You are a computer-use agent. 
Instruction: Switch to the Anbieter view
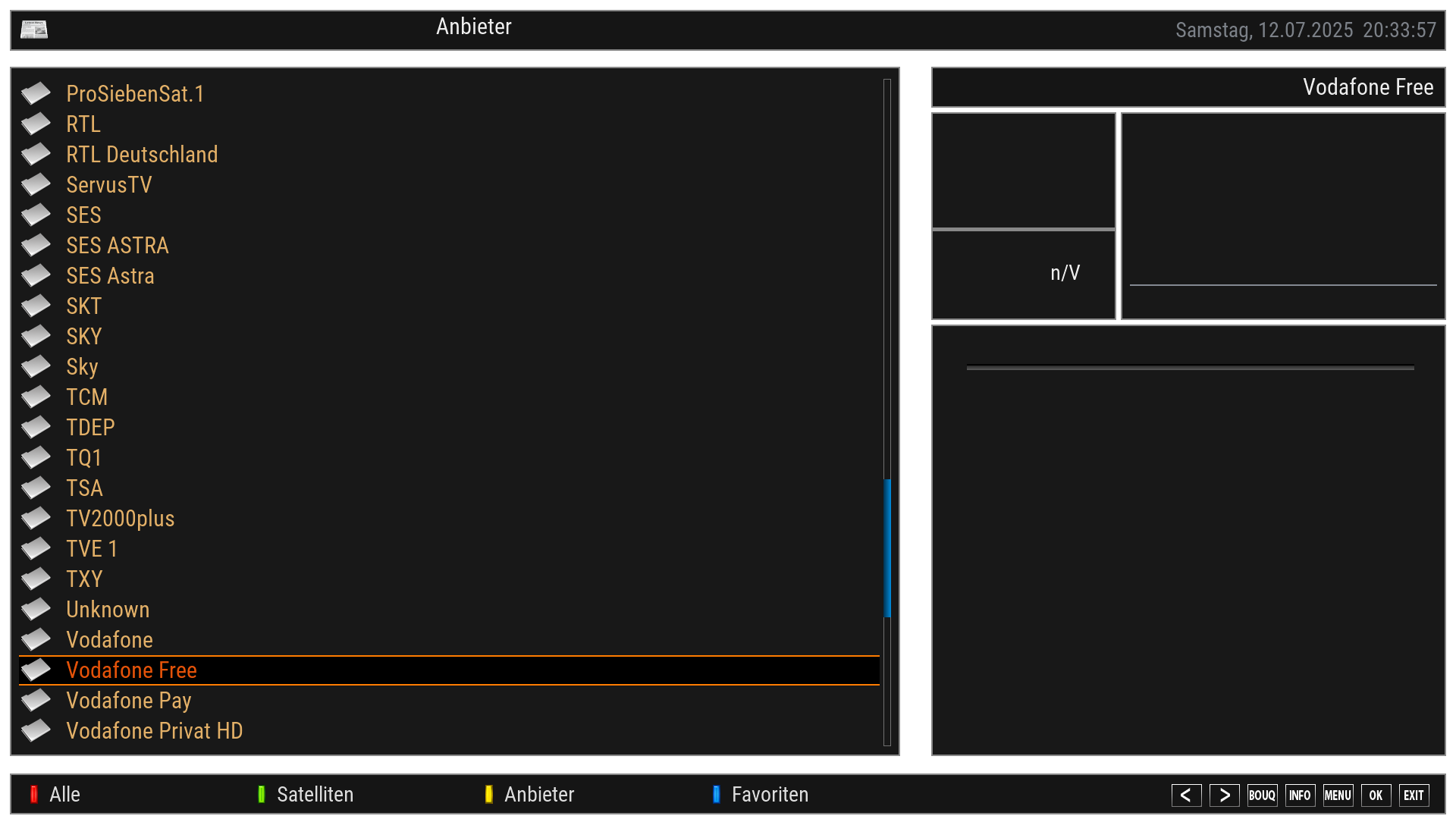[539, 794]
